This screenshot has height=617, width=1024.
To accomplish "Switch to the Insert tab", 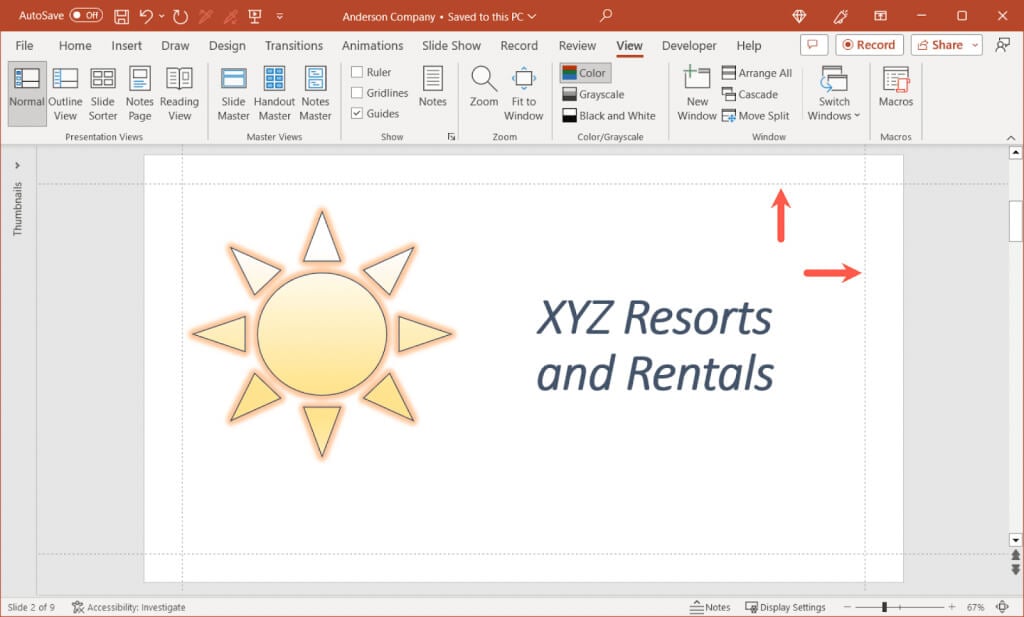I will point(126,46).
